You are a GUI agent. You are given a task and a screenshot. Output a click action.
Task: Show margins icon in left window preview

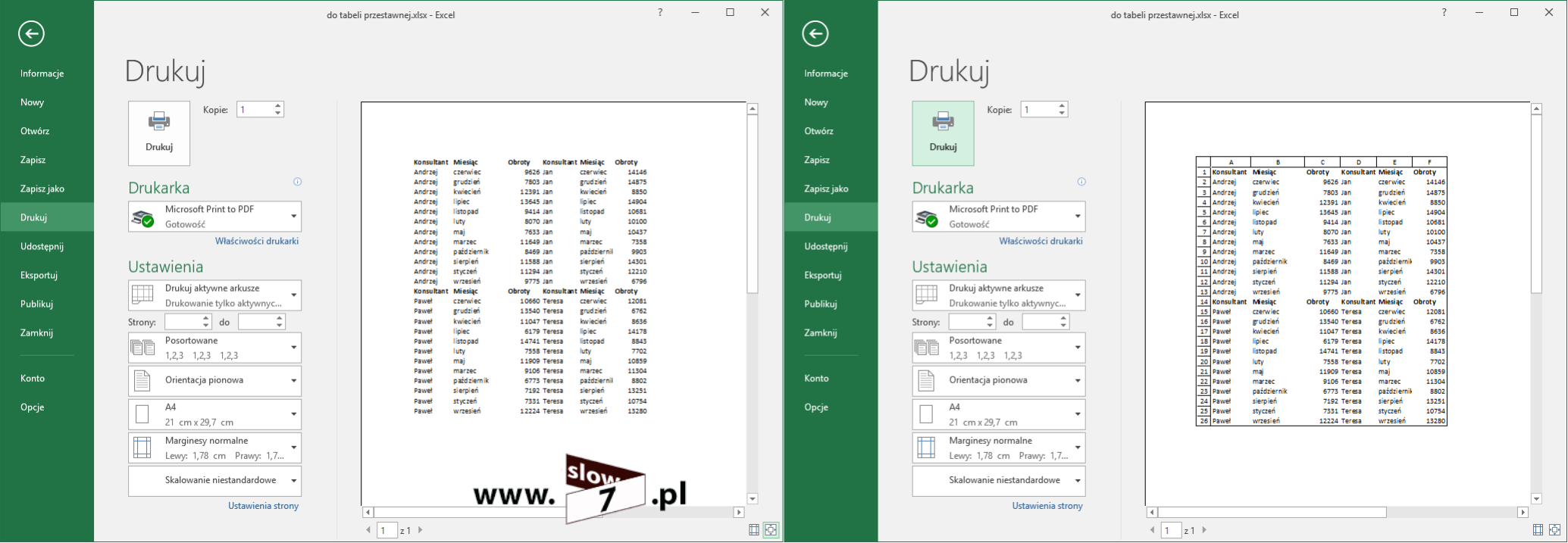[x=754, y=530]
